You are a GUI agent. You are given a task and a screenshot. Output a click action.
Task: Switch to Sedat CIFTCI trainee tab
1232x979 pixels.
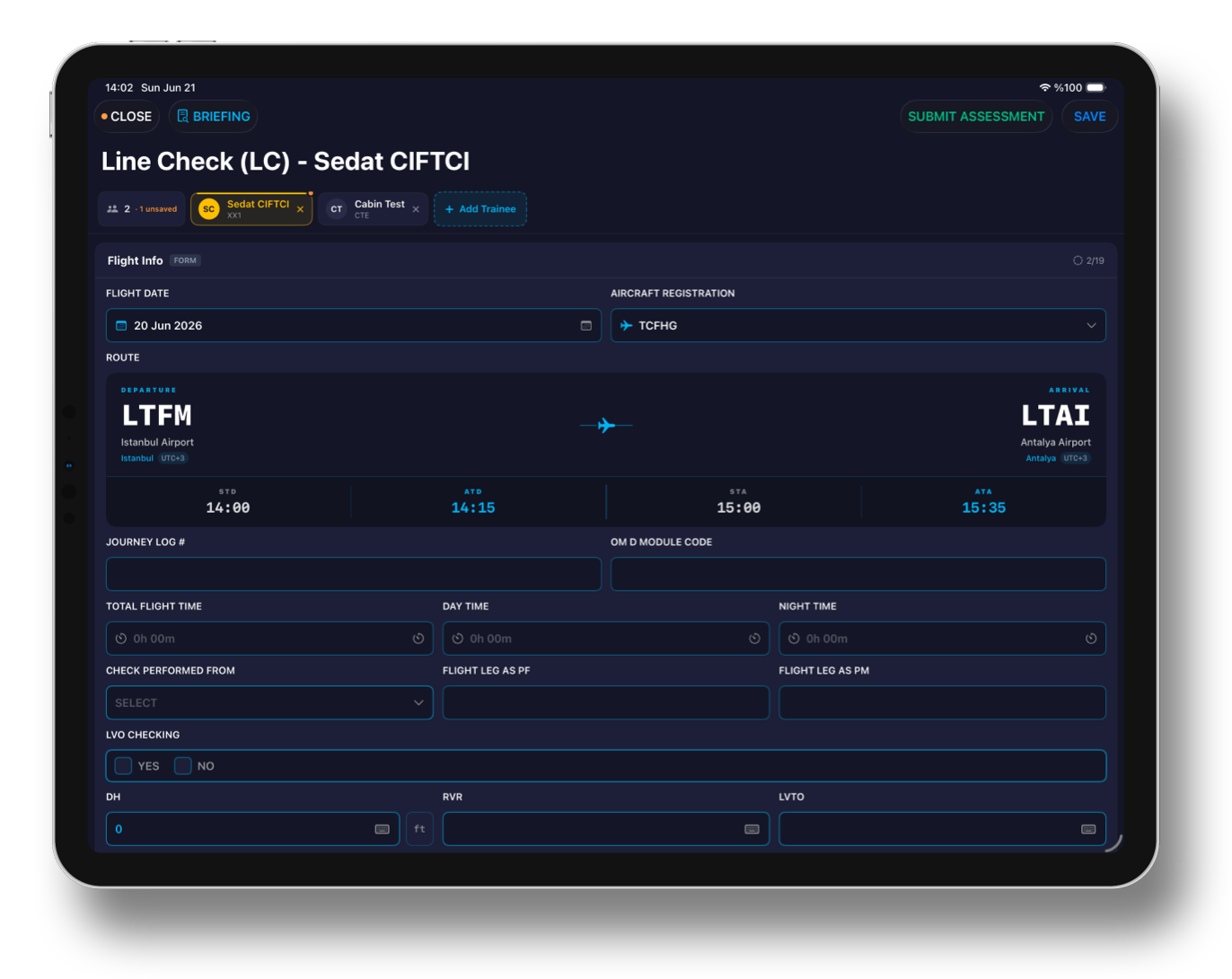[251, 209]
